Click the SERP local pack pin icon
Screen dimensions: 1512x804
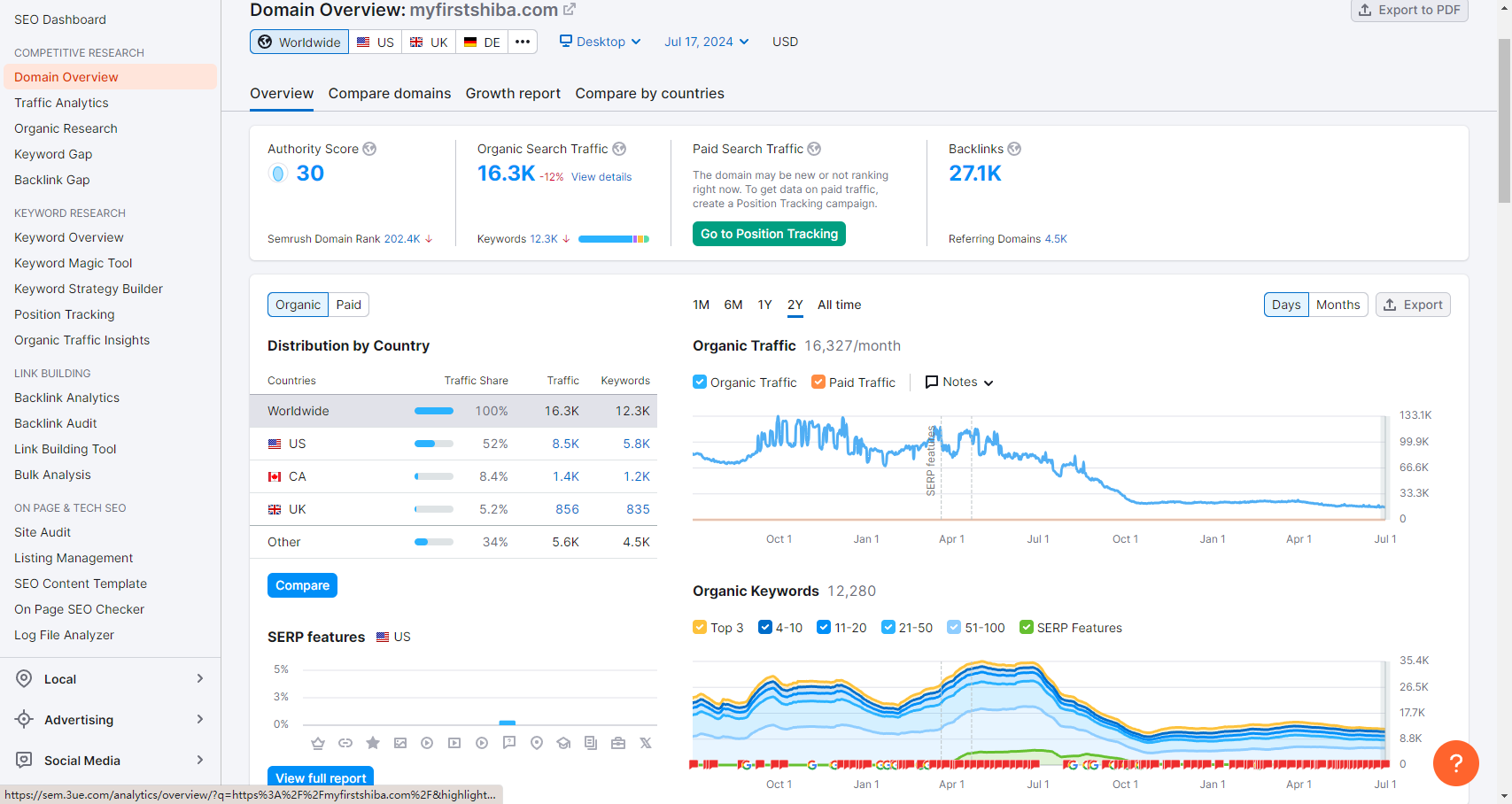(x=537, y=743)
